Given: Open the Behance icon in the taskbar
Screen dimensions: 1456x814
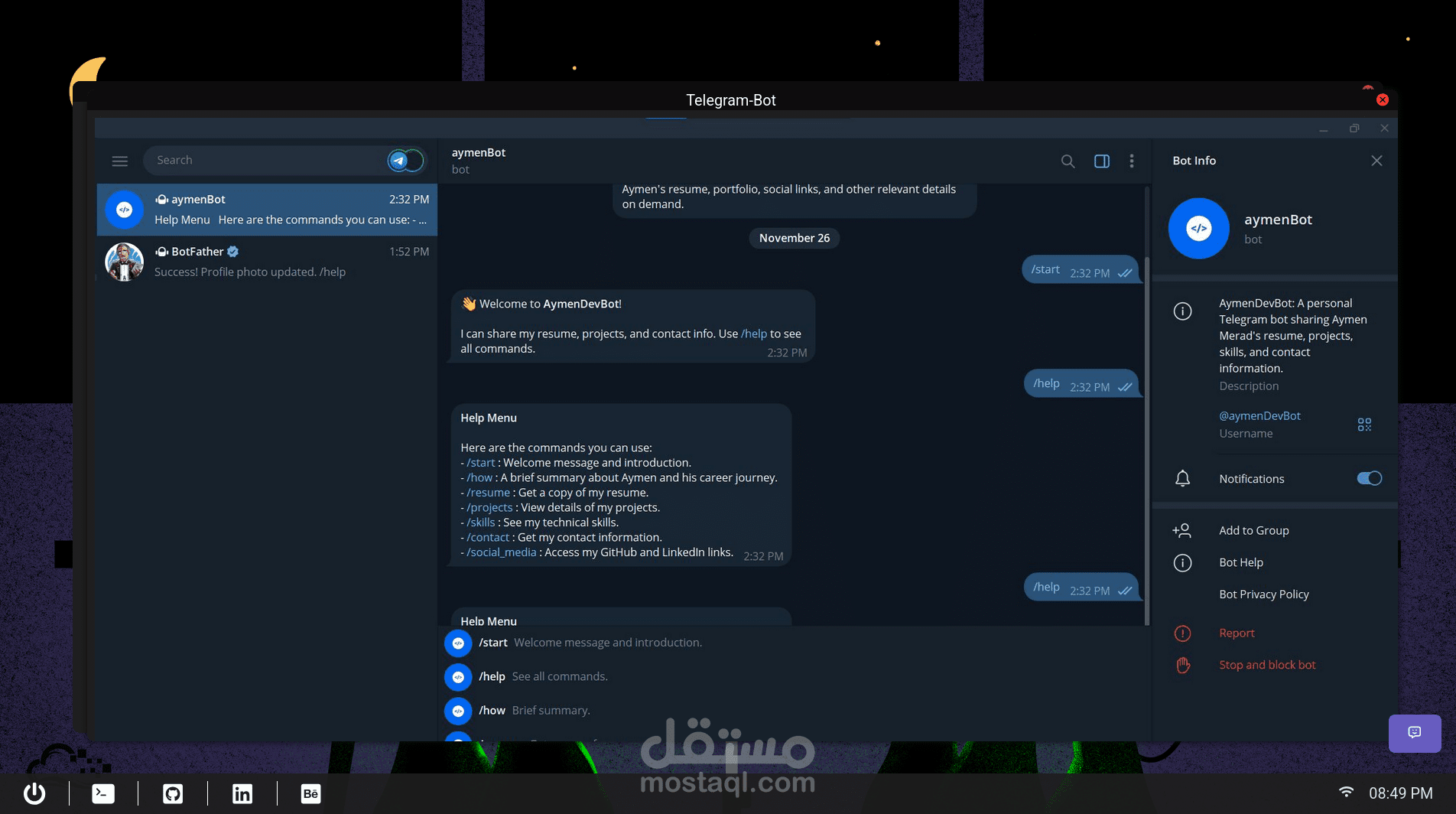Looking at the screenshot, I should pyautogui.click(x=310, y=793).
